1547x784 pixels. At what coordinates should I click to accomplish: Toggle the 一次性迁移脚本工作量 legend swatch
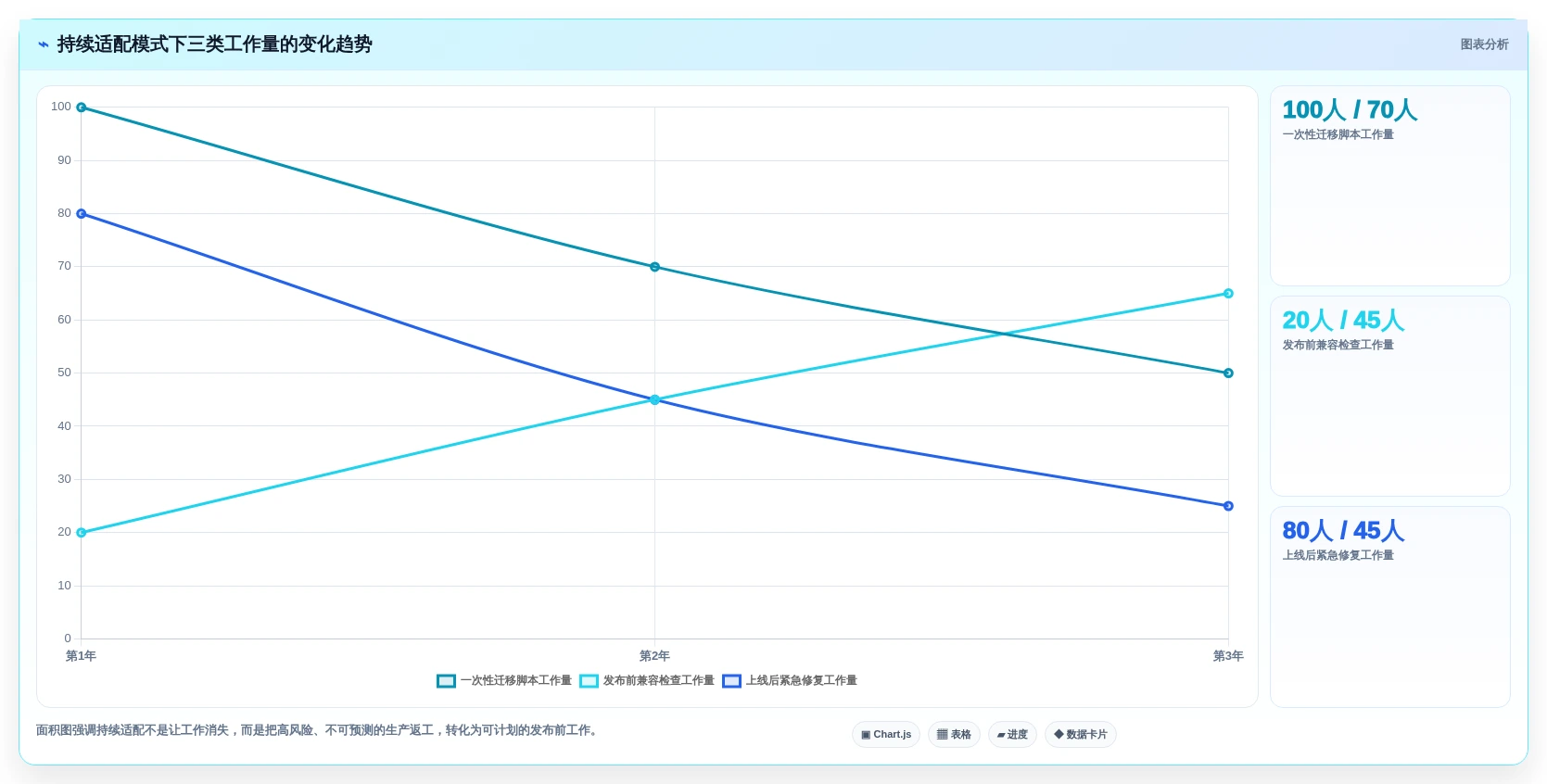coord(446,681)
